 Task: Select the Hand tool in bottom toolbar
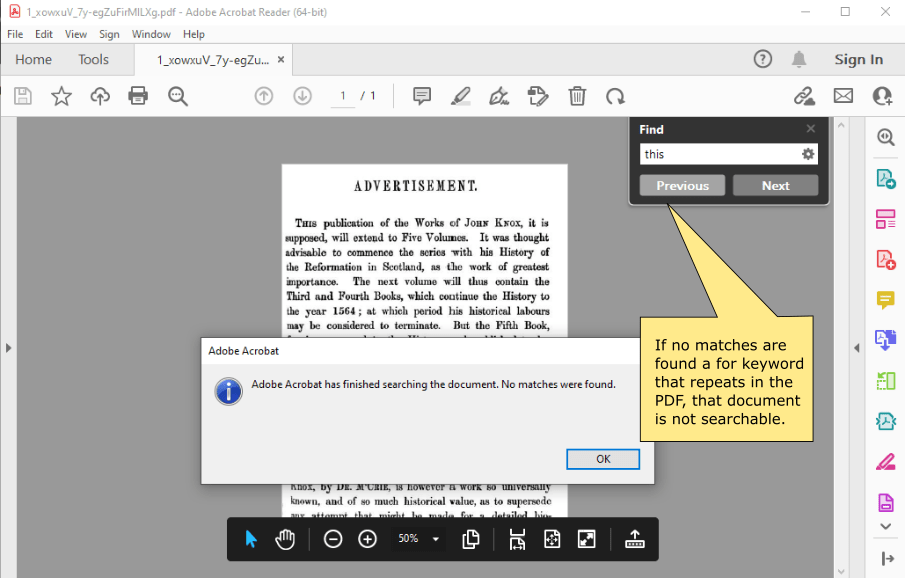285,538
